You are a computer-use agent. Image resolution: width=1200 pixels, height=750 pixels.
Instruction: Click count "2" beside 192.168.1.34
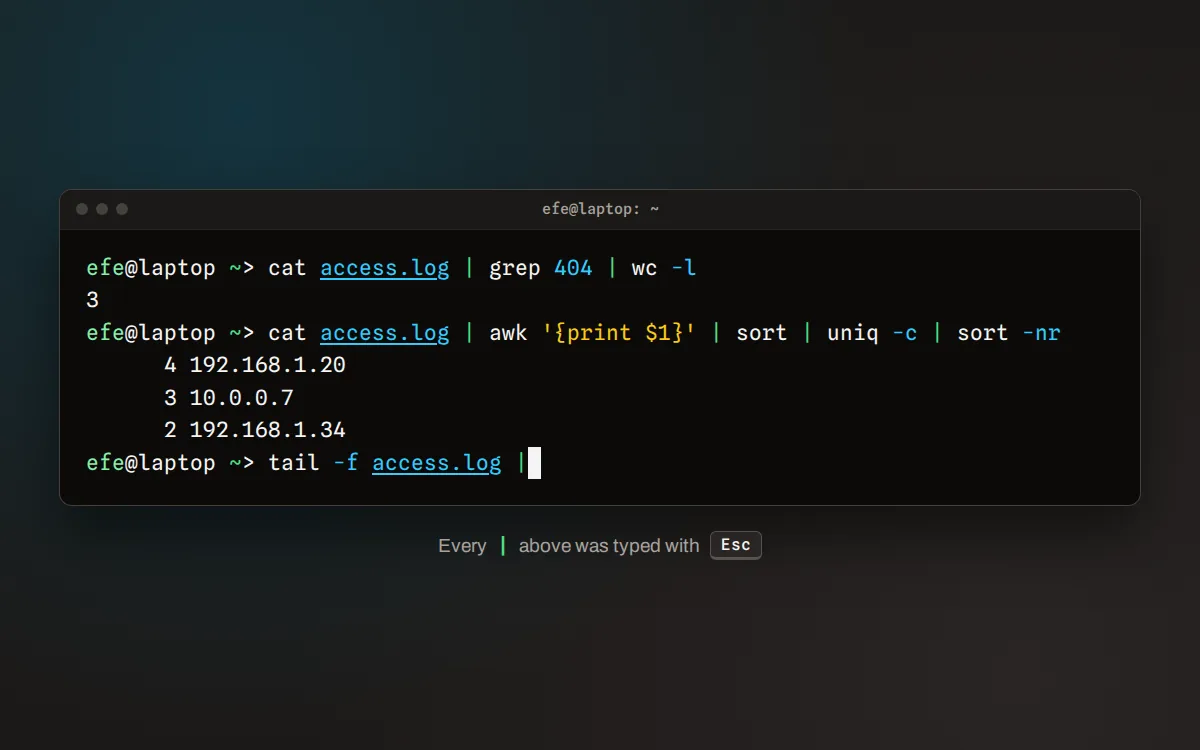[170, 430]
